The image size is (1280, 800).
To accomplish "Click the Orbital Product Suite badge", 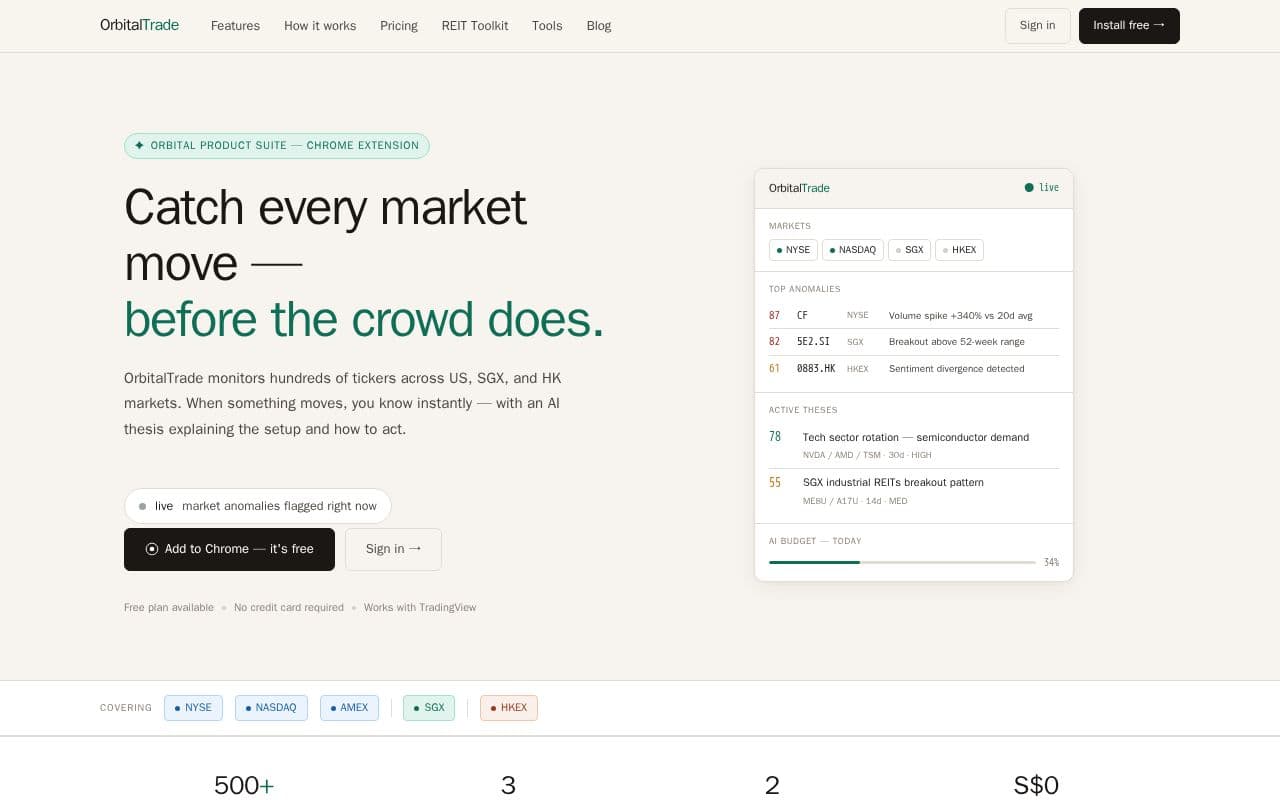I will point(277,146).
